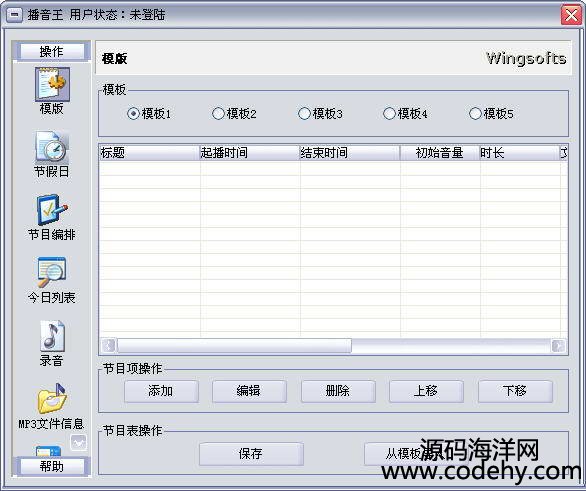Open the 节目编排 program scheduling icon
The image size is (586, 491).
coord(52,210)
